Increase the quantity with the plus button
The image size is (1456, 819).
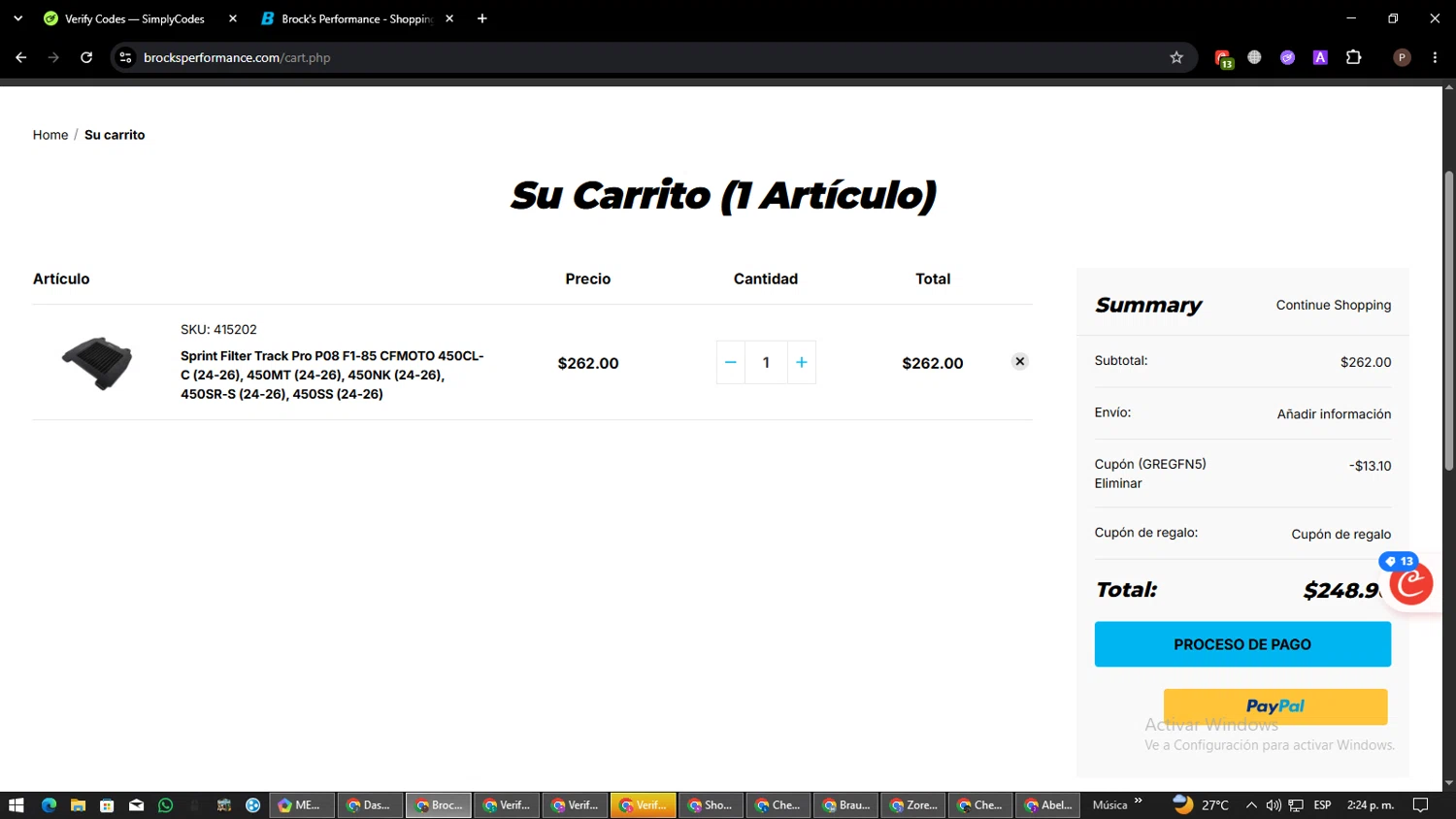[x=802, y=362]
